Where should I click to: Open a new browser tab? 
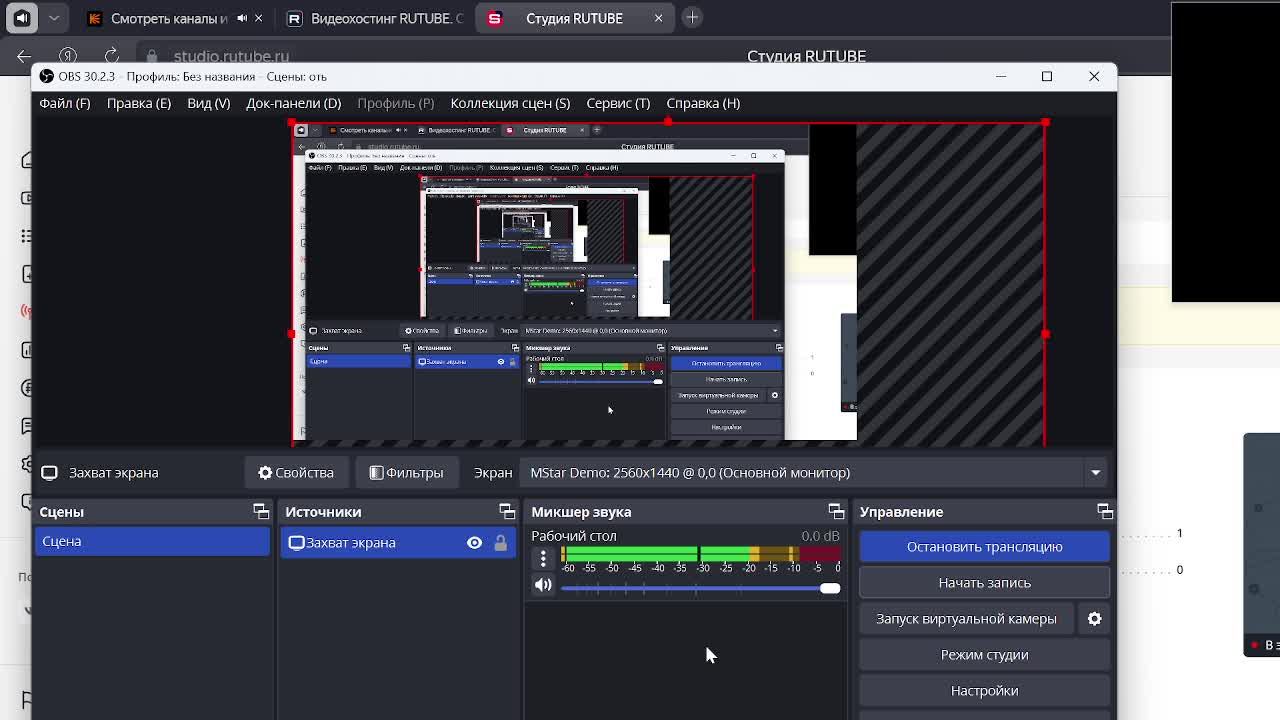692,17
